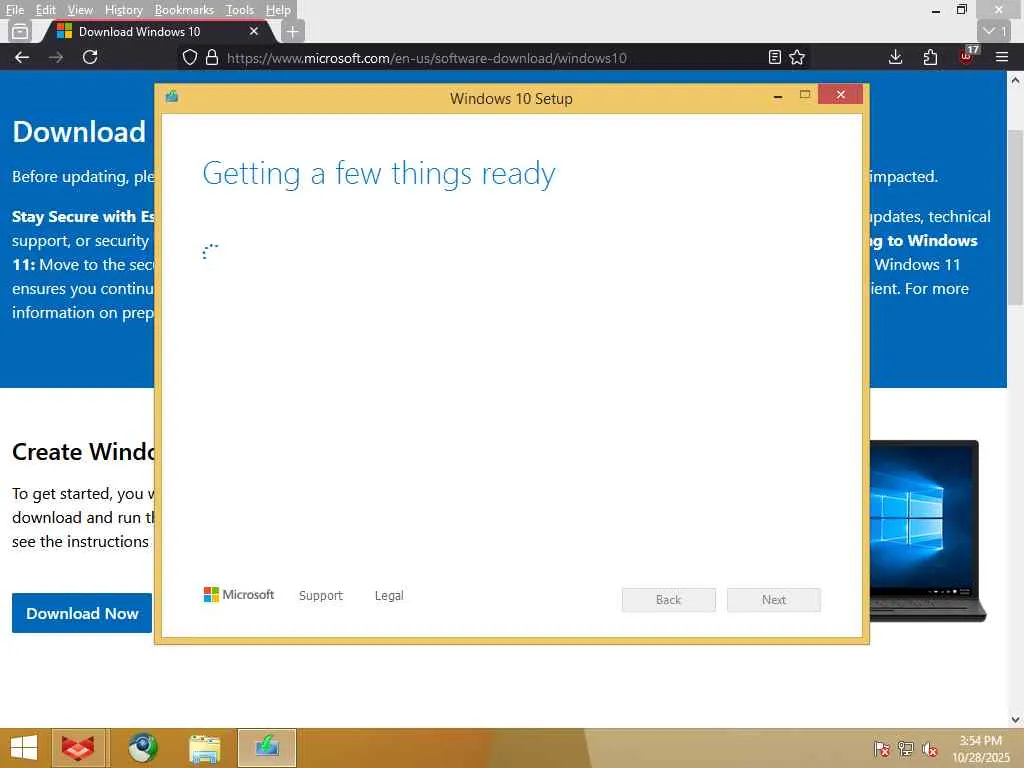Viewport: 1024px width, 768px height.
Task: Open the sidebar/tab overview icon left of the tab
Action: pos(20,31)
